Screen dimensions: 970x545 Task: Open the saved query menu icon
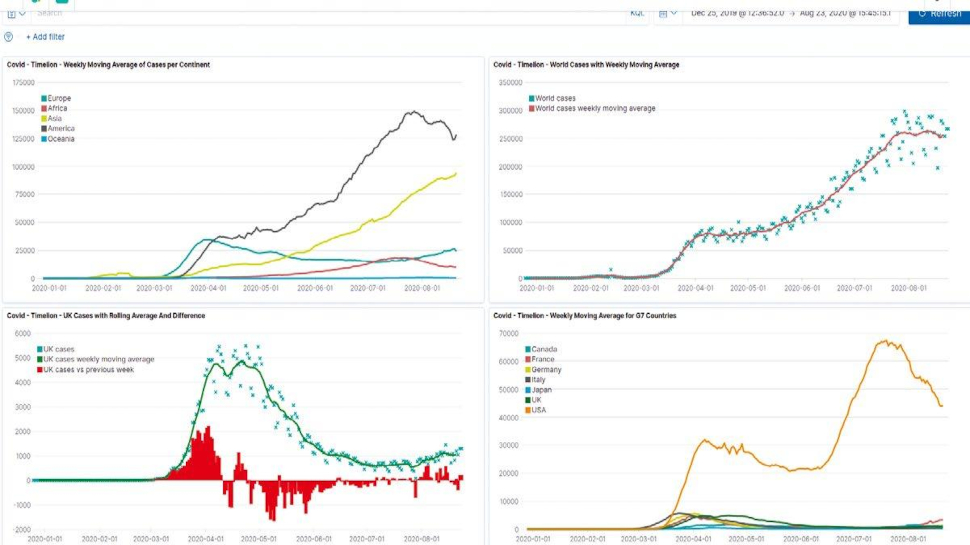(x=16, y=13)
